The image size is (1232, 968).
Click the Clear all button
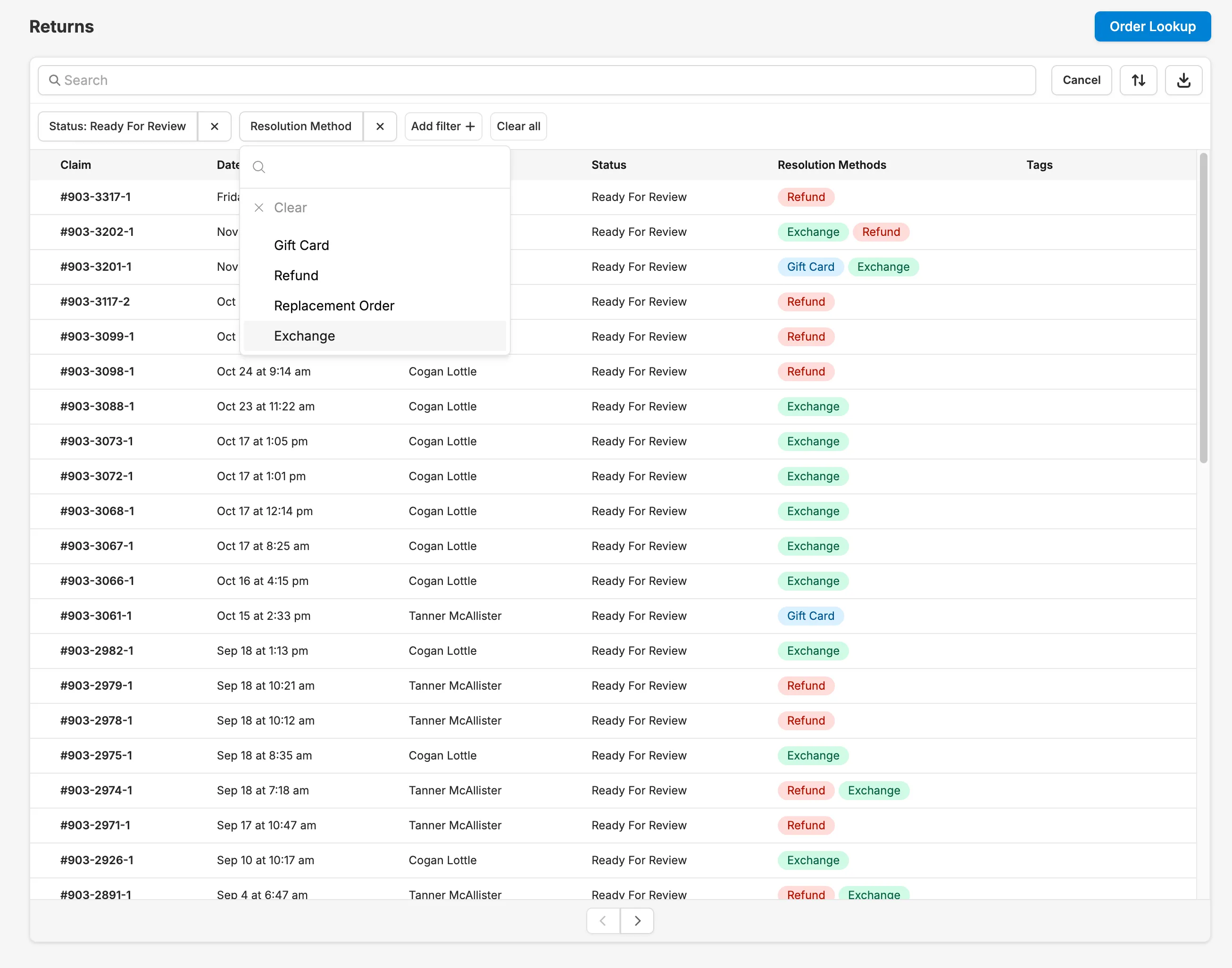[x=517, y=126]
